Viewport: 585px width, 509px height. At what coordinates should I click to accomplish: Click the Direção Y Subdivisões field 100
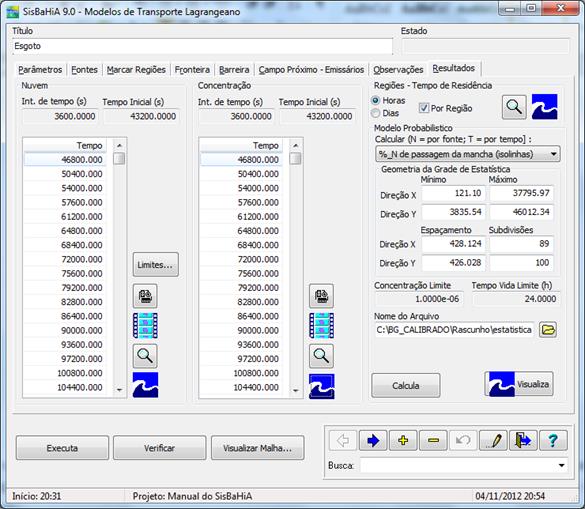[522, 263]
